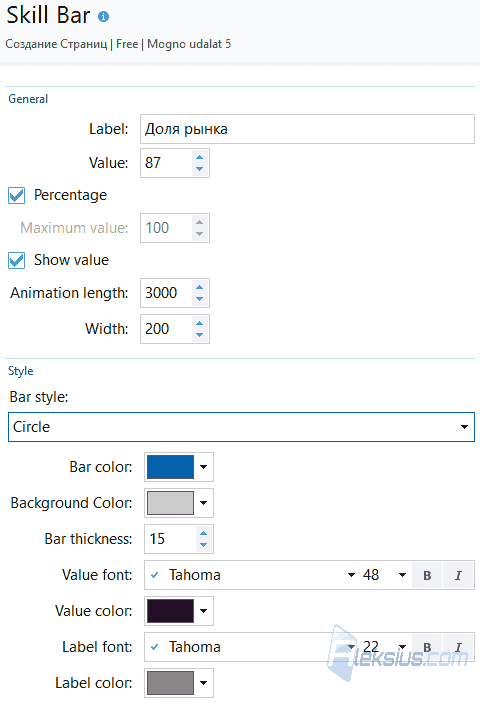Expand the Background Color dropdown arrow
The width and height of the screenshot is (480, 704).
click(203, 503)
